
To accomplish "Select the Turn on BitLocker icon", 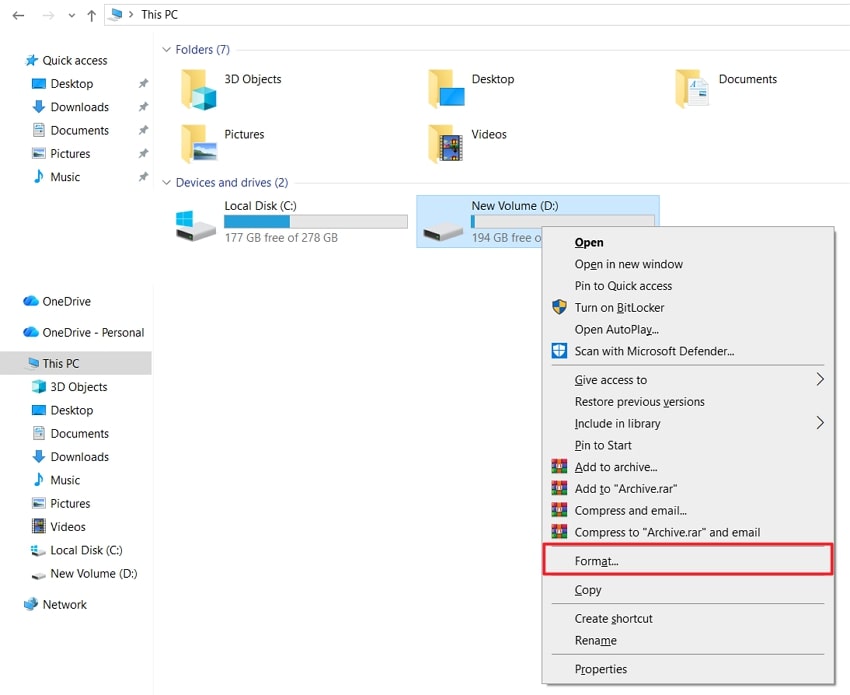I will tap(559, 307).
